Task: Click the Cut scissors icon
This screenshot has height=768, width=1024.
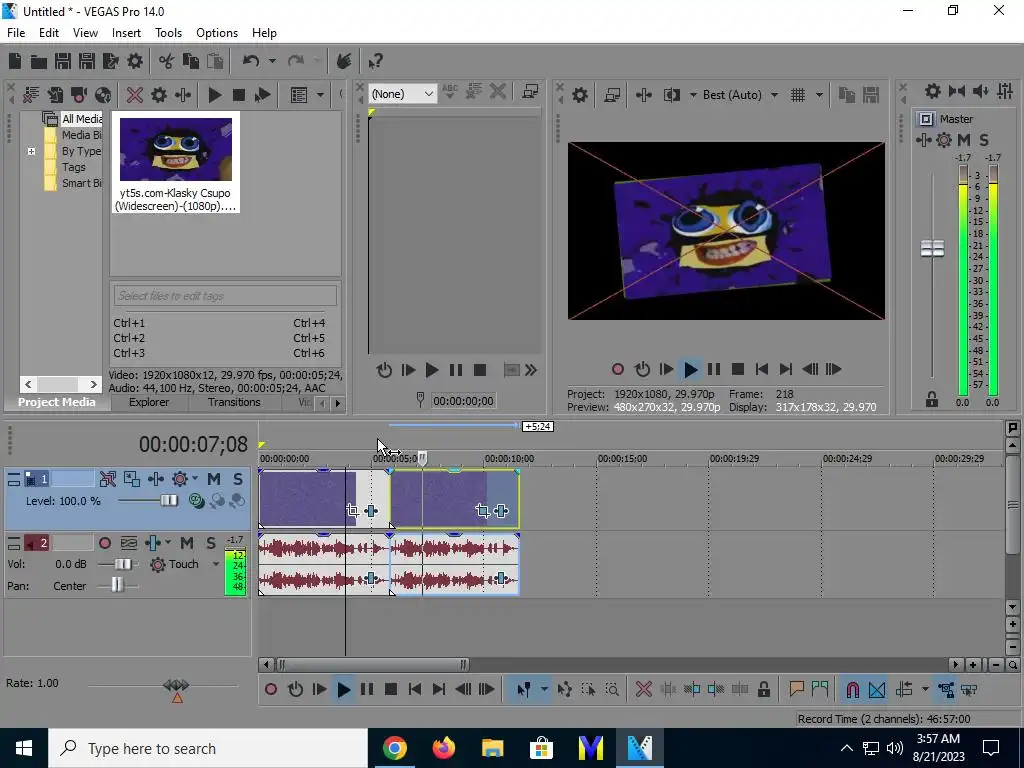Action: click(x=167, y=61)
